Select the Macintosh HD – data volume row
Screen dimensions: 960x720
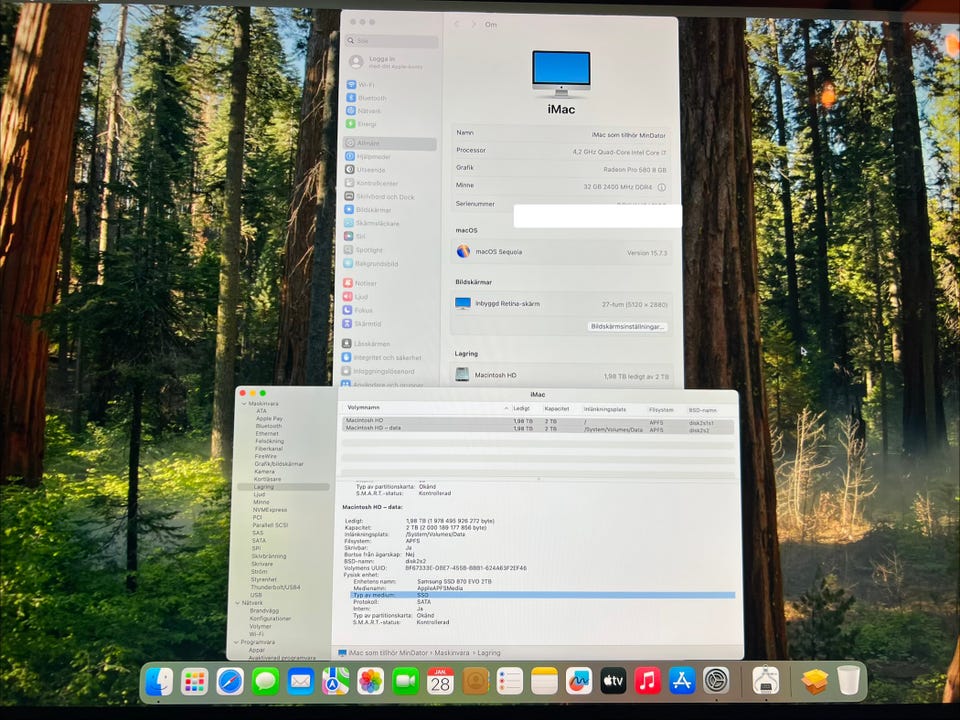[538, 429]
